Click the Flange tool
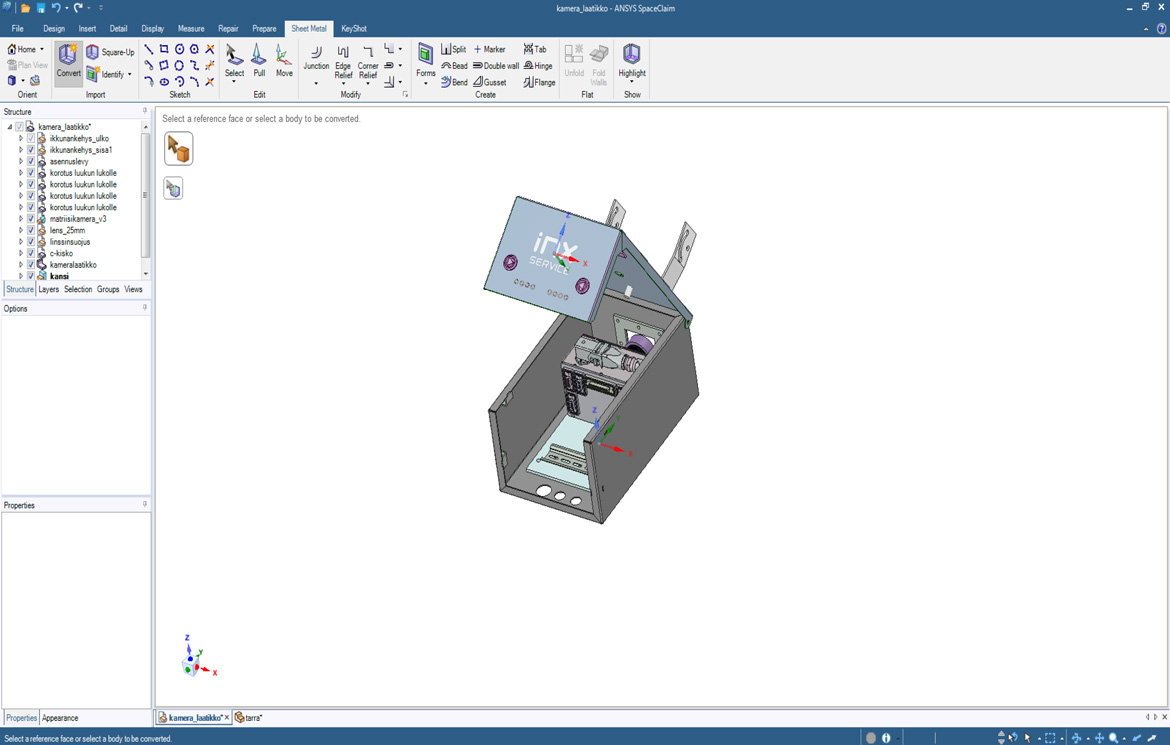The image size is (1170, 745). [539, 83]
